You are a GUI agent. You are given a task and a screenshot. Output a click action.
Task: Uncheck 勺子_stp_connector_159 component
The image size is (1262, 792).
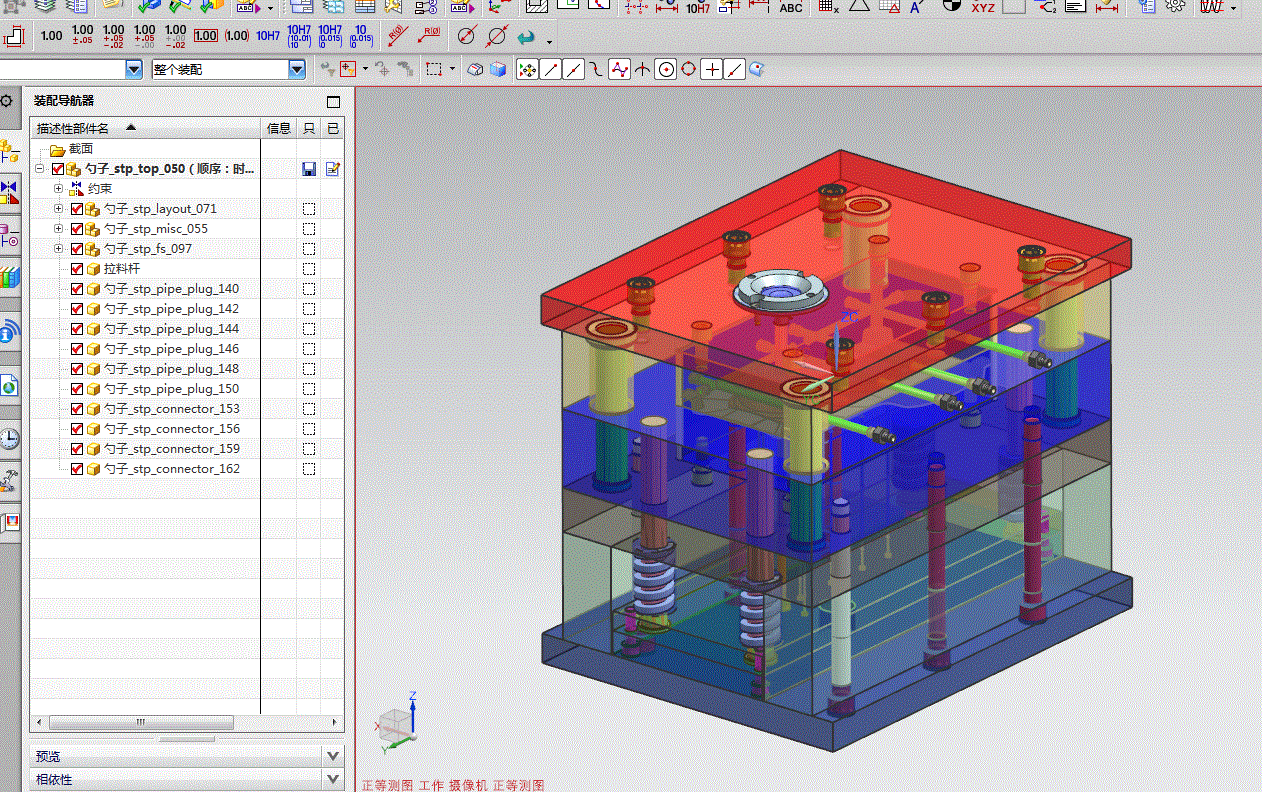(77, 449)
